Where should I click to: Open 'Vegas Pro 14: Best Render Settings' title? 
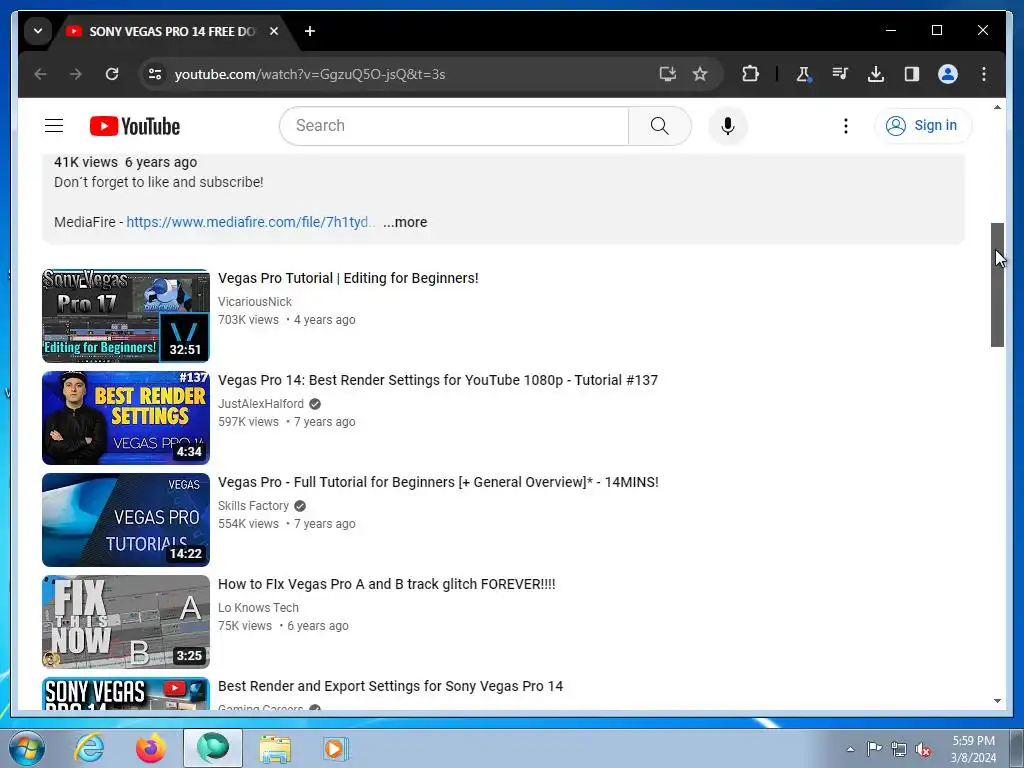(438, 380)
